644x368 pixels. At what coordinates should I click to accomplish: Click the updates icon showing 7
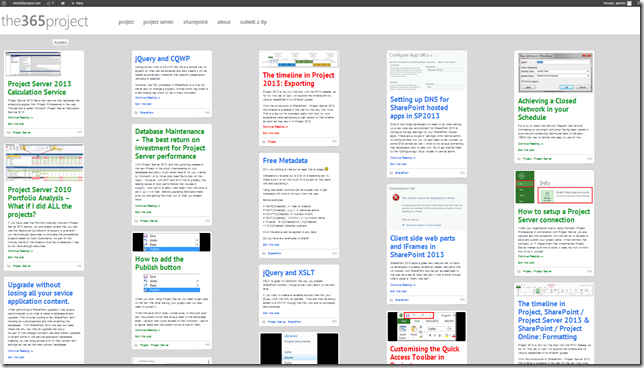[x=50, y=3]
